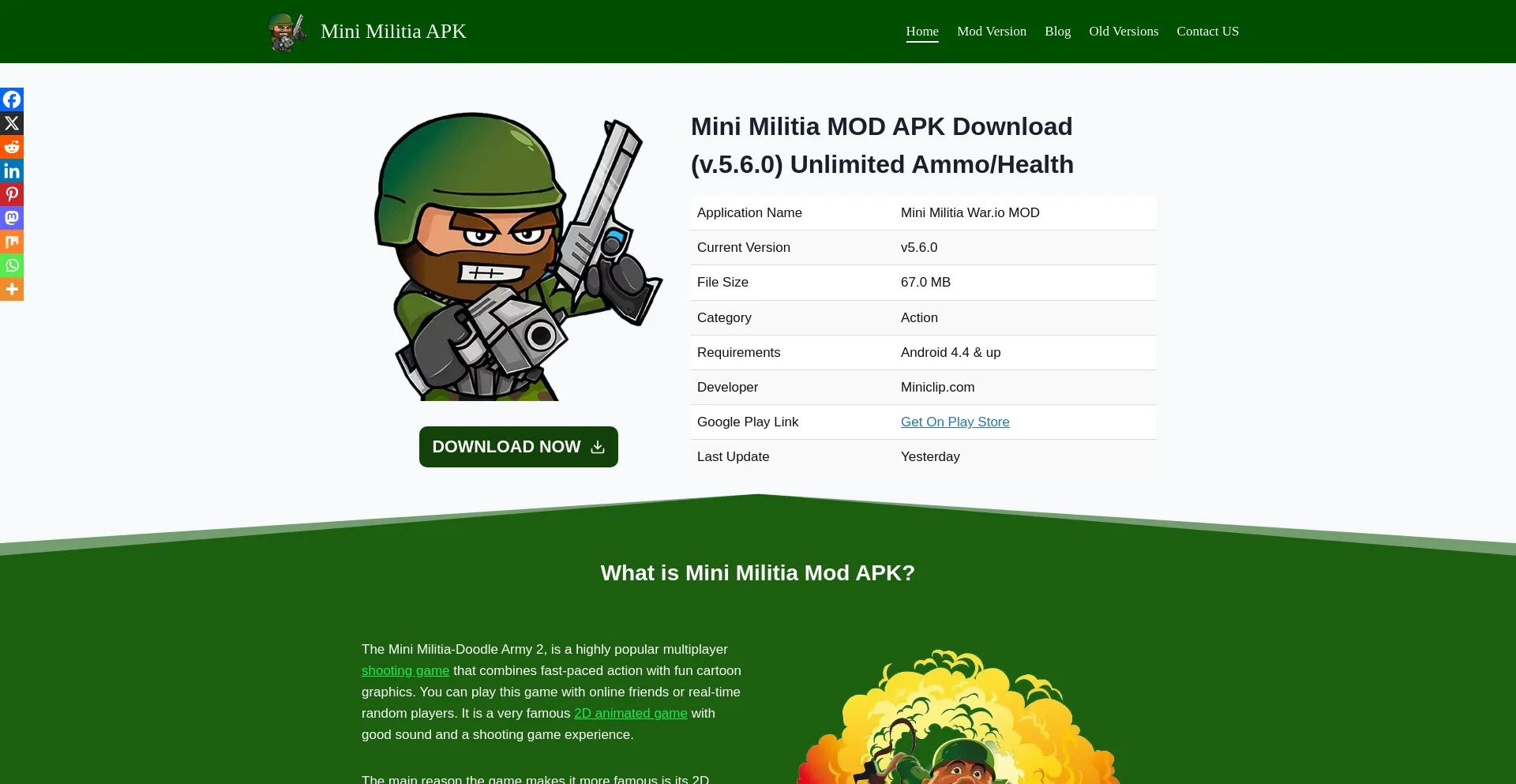Click the 'Mini Militia War.io MOD' value
This screenshot has height=784, width=1516.
point(970,212)
